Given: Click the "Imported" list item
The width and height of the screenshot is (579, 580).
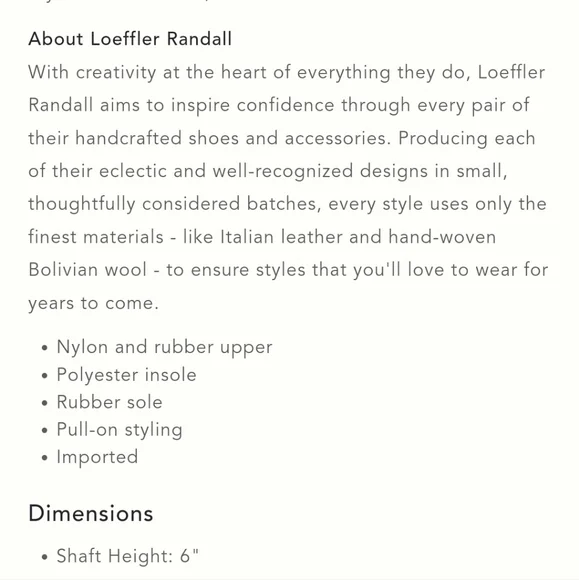Looking at the screenshot, I should [x=97, y=458].
